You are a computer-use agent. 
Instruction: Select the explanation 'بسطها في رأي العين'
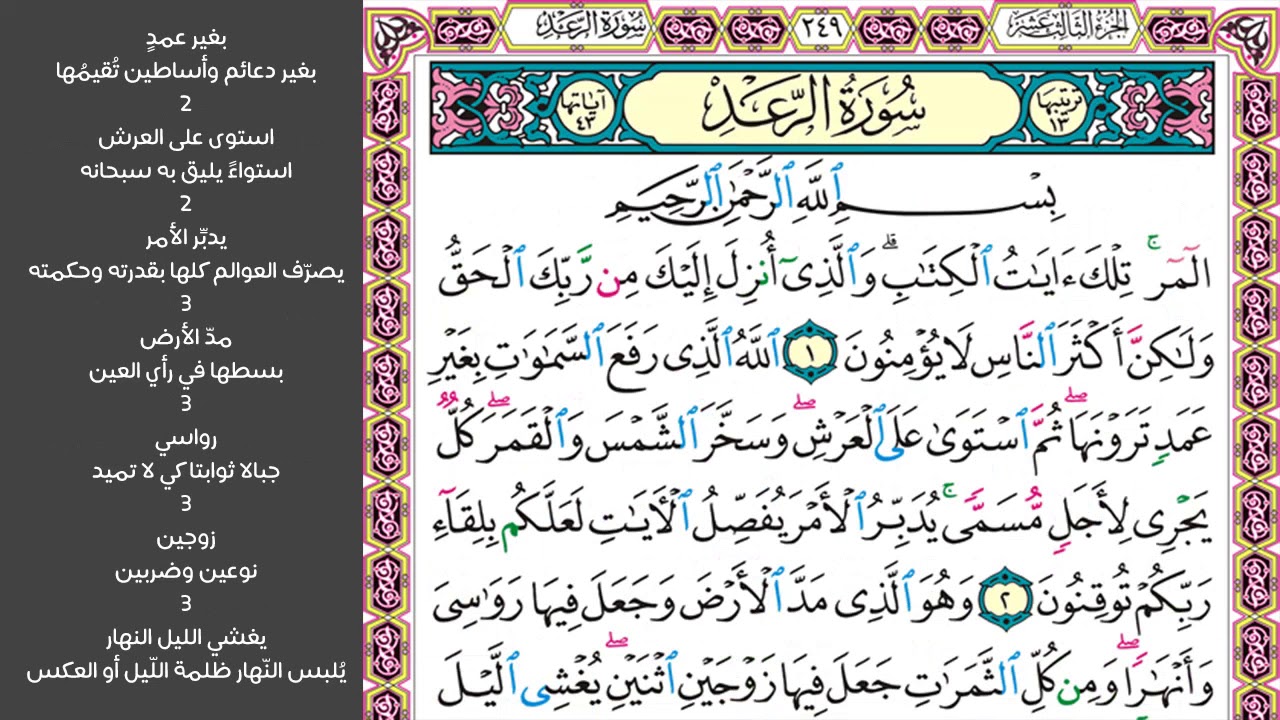pyautogui.click(x=186, y=372)
